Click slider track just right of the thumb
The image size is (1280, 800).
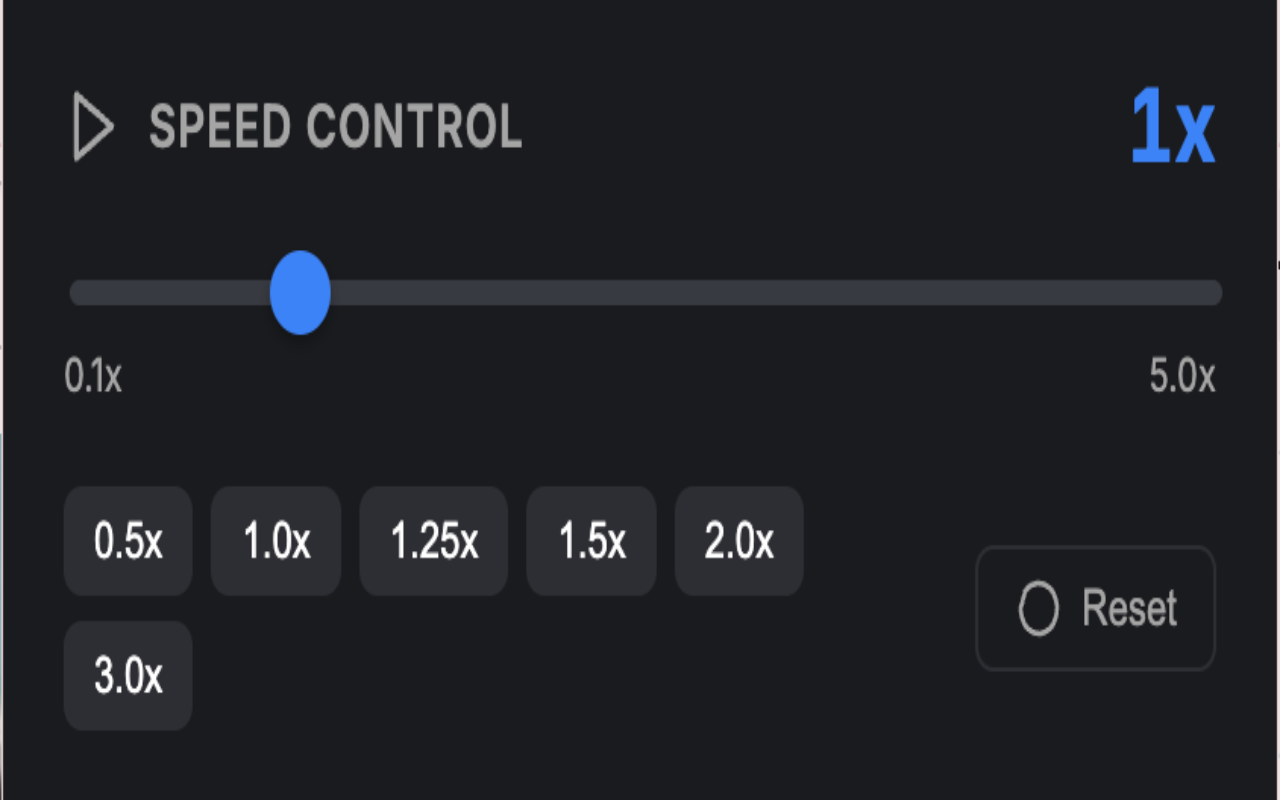pyautogui.click(x=360, y=292)
